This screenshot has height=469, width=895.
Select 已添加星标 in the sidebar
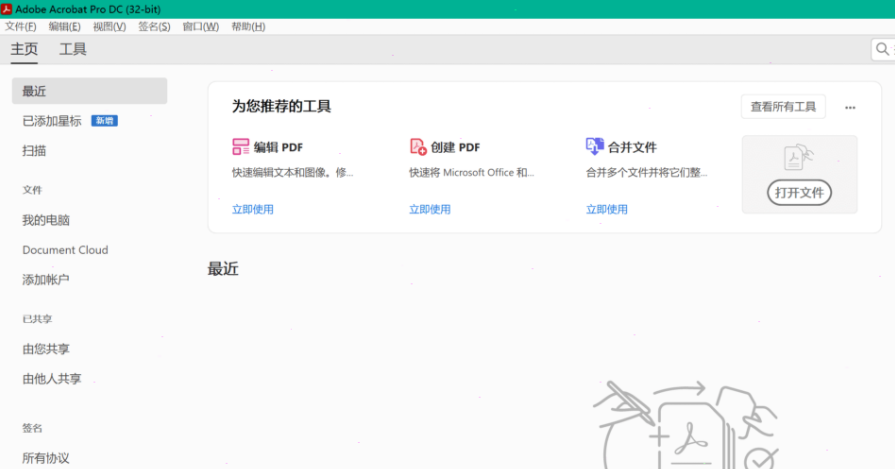[52, 121]
